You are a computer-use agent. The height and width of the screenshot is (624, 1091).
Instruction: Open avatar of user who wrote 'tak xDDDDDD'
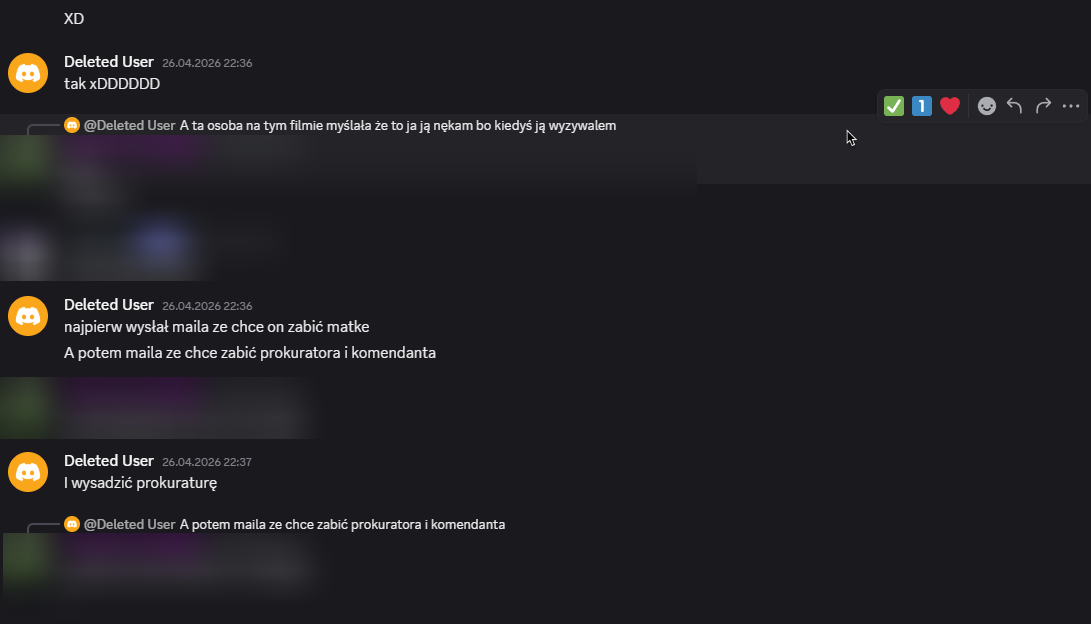28,73
